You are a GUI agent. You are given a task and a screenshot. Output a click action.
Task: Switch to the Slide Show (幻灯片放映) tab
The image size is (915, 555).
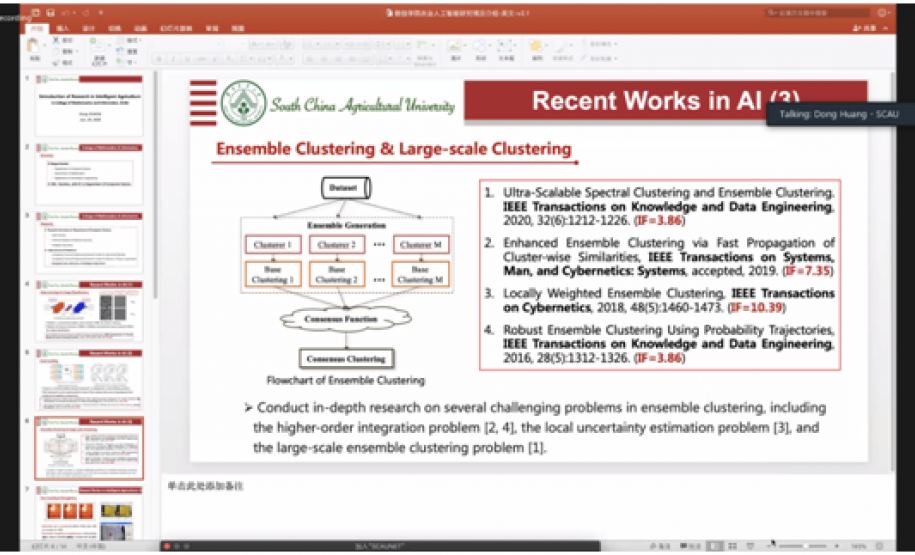coord(174,30)
